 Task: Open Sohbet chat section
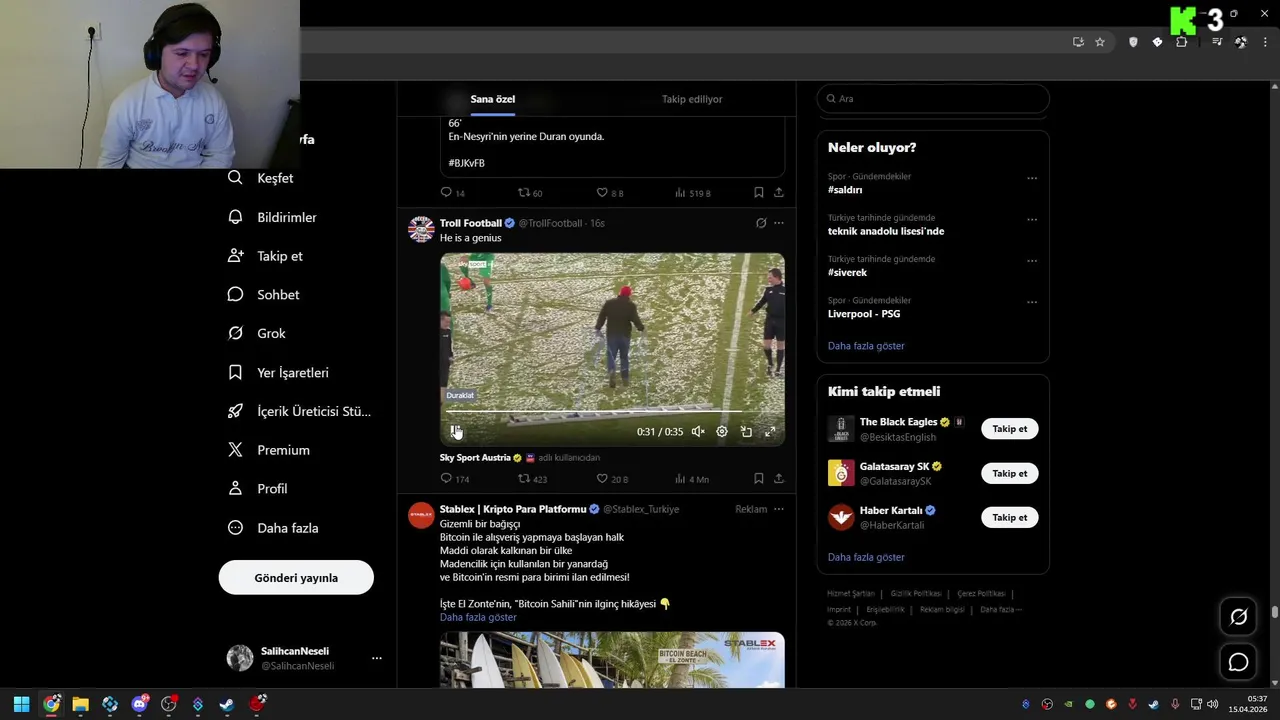point(264,295)
